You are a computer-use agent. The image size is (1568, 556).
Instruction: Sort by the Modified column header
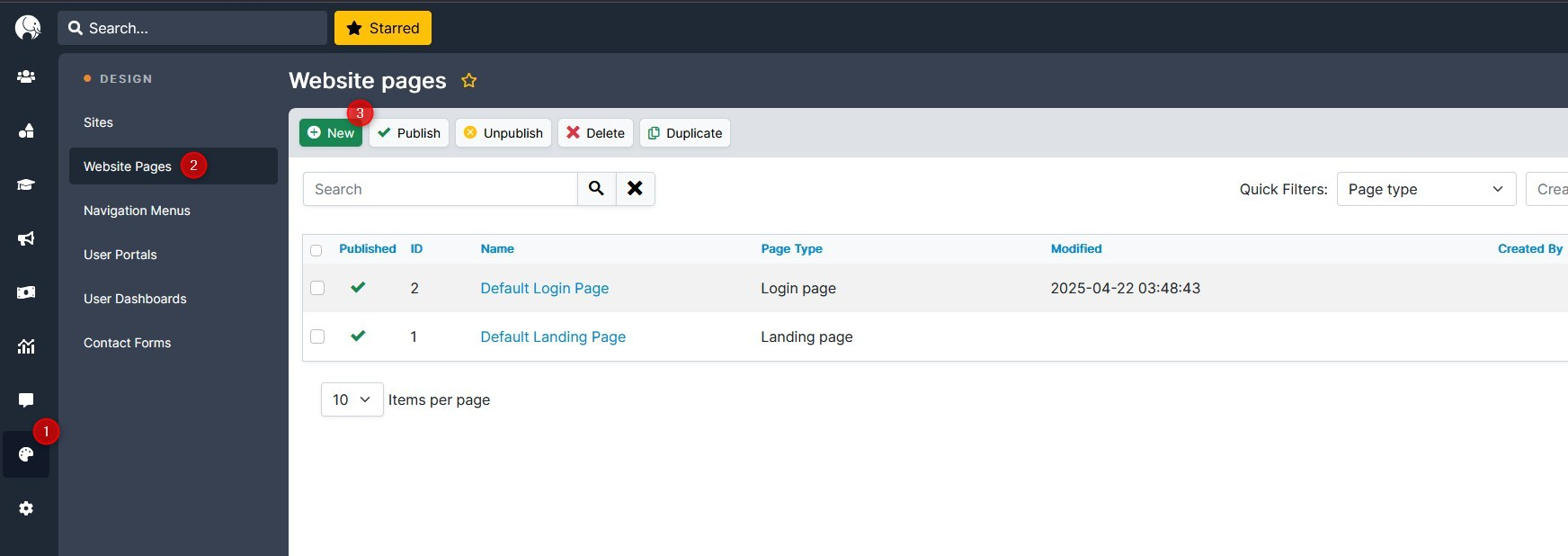1076,248
